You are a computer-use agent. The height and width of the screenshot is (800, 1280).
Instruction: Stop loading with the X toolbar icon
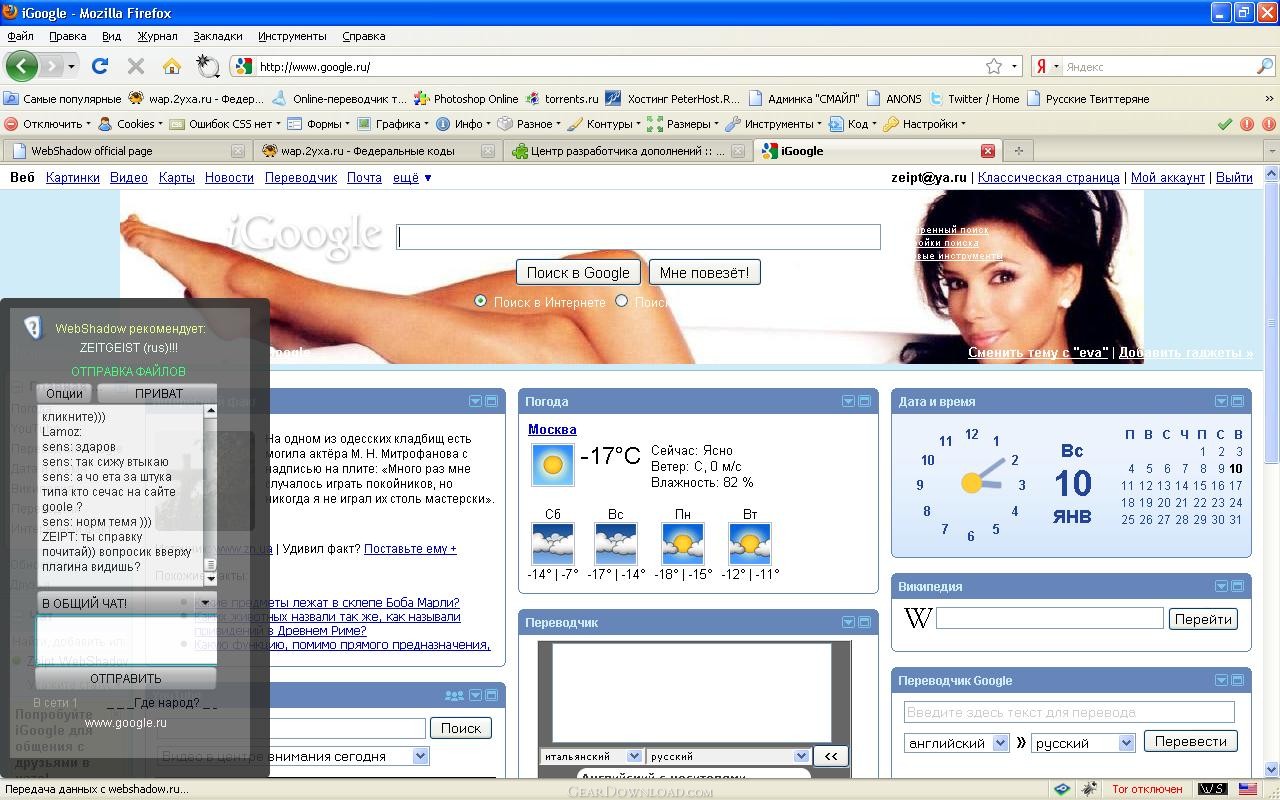click(x=136, y=66)
